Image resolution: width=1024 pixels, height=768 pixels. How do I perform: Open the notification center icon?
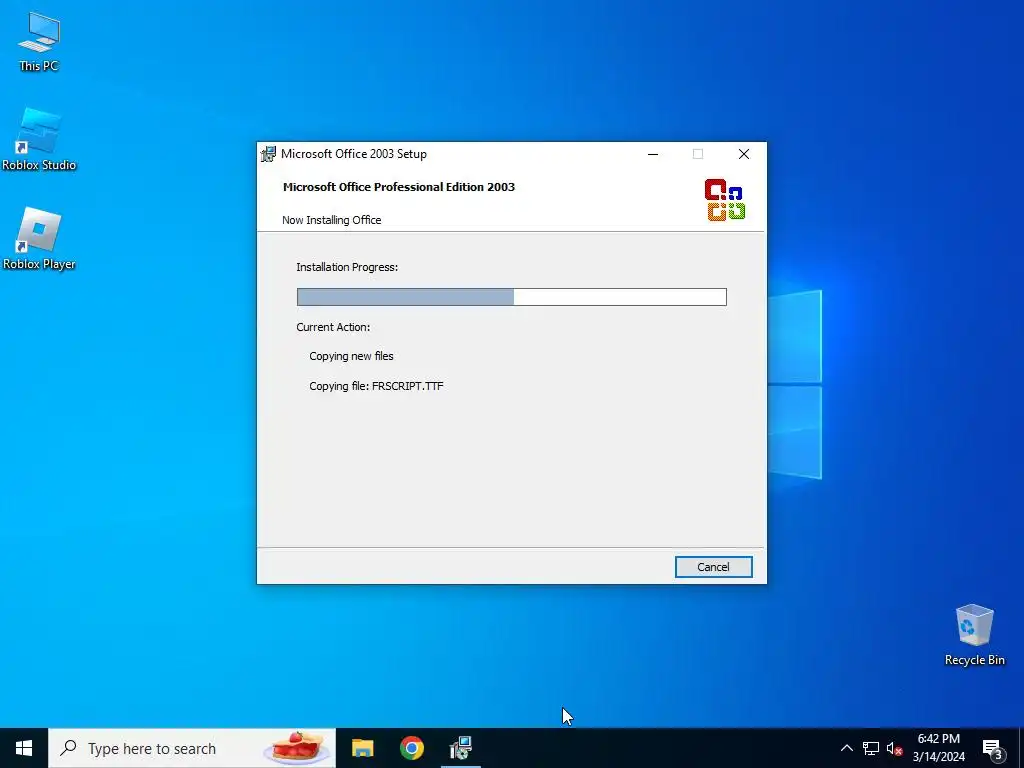click(x=993, y=749)
